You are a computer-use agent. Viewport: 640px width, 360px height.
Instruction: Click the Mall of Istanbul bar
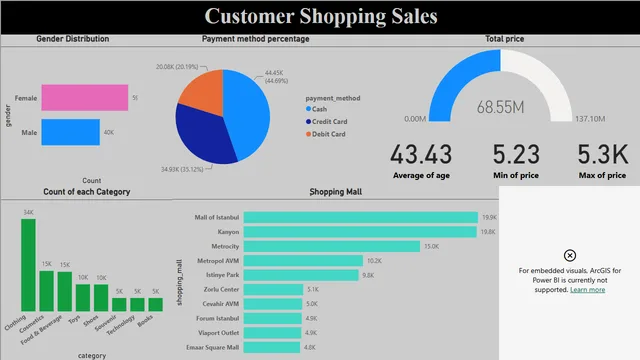[361, 217]
